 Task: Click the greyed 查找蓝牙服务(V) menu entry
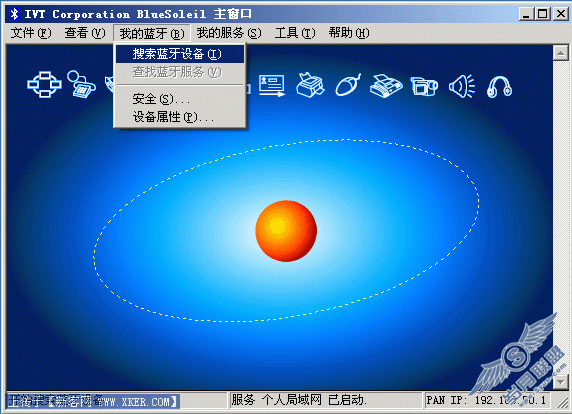click(180, 72)
